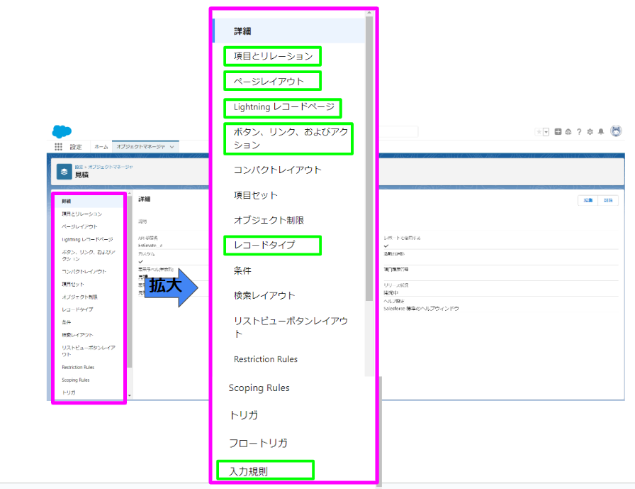
Task: Click the user profile avatar
Action: [x=615, y=131]
